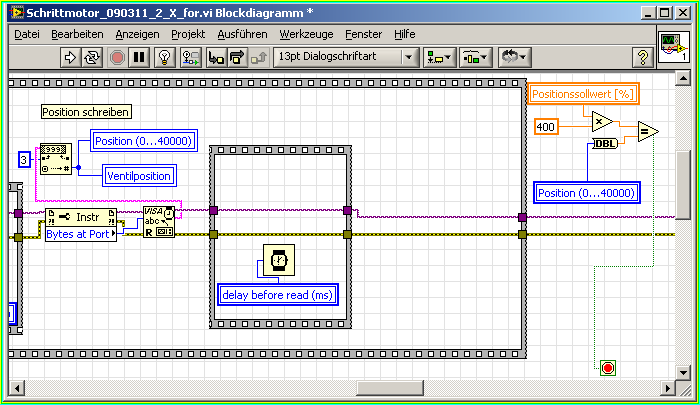Select the Multiply function node

(x=602, y=121)
